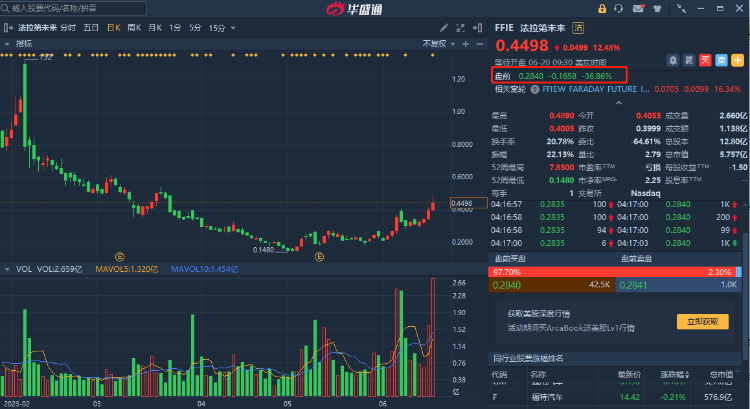Sort by 总市值 column header
The width and height of the screenshot is (750, 409).
pyautogui.click(x=721, y=375)
